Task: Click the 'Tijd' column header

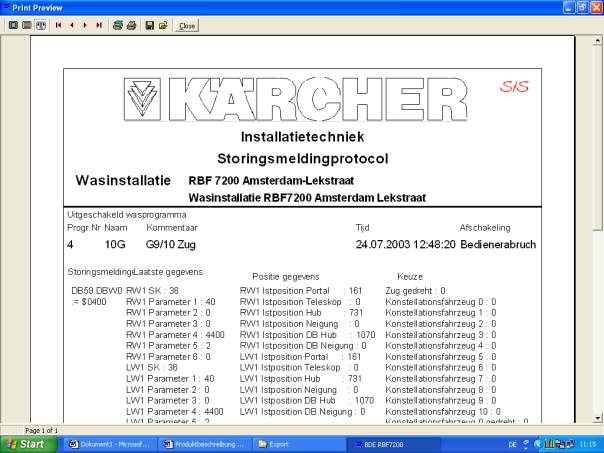Action: click(362, 228)
